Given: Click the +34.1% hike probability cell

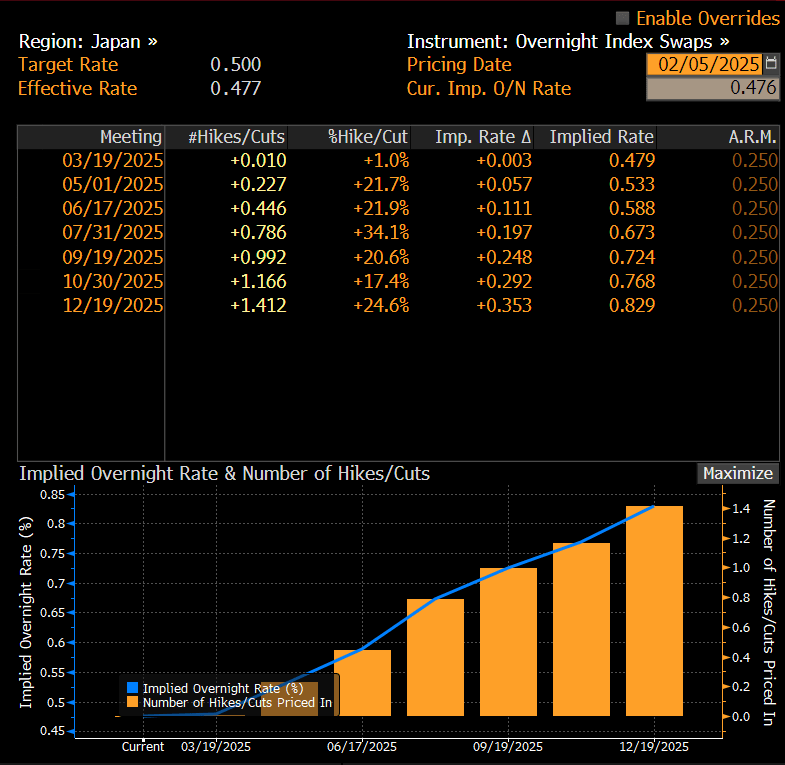Looking at the screenshot, I should pos(381,233).
